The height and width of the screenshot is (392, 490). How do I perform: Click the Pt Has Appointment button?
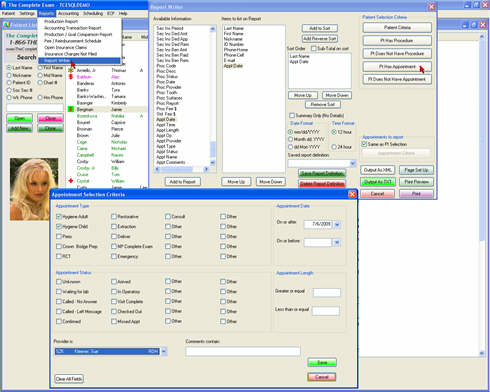point(397,67)
